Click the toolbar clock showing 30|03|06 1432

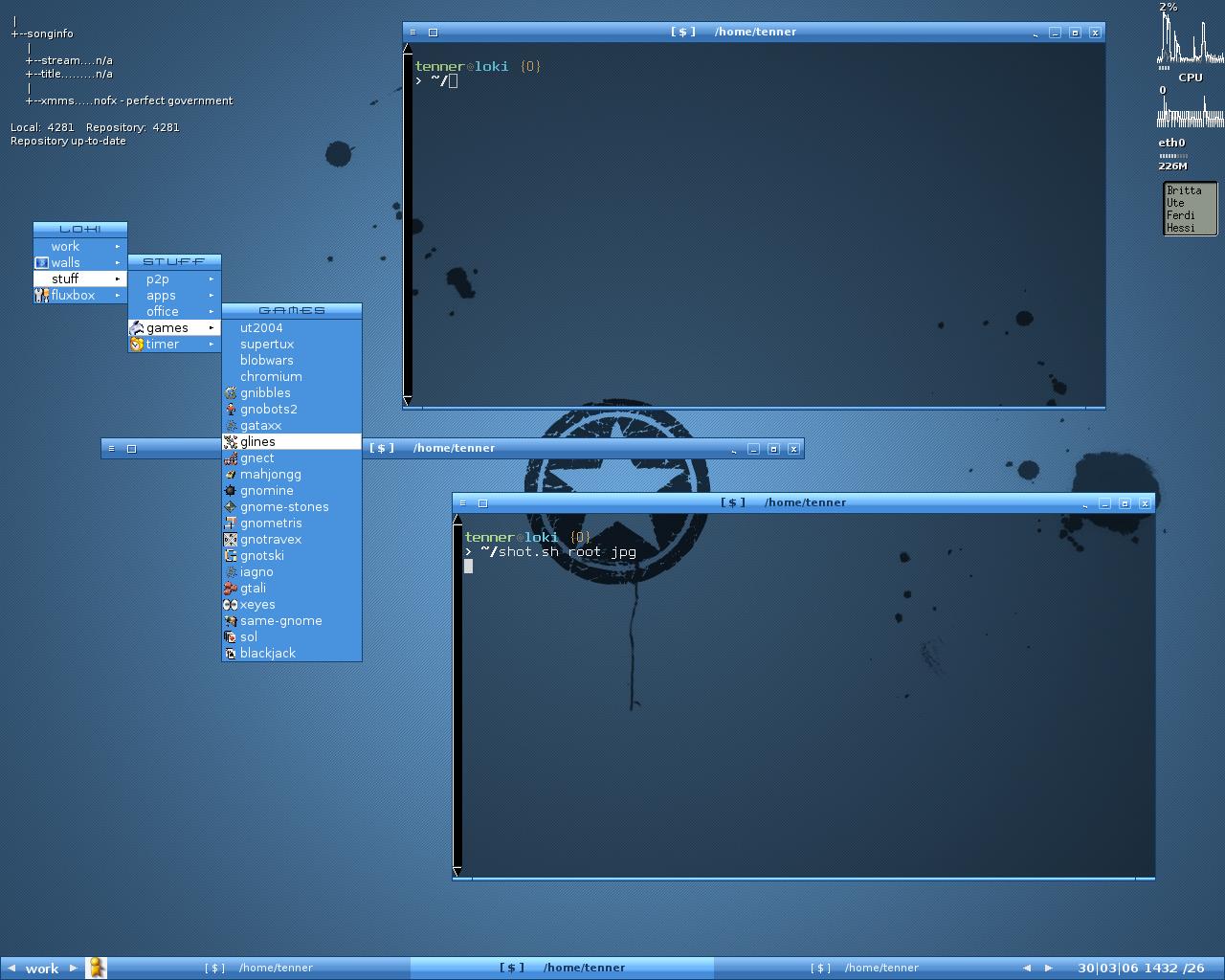(x=1141, y=968)
